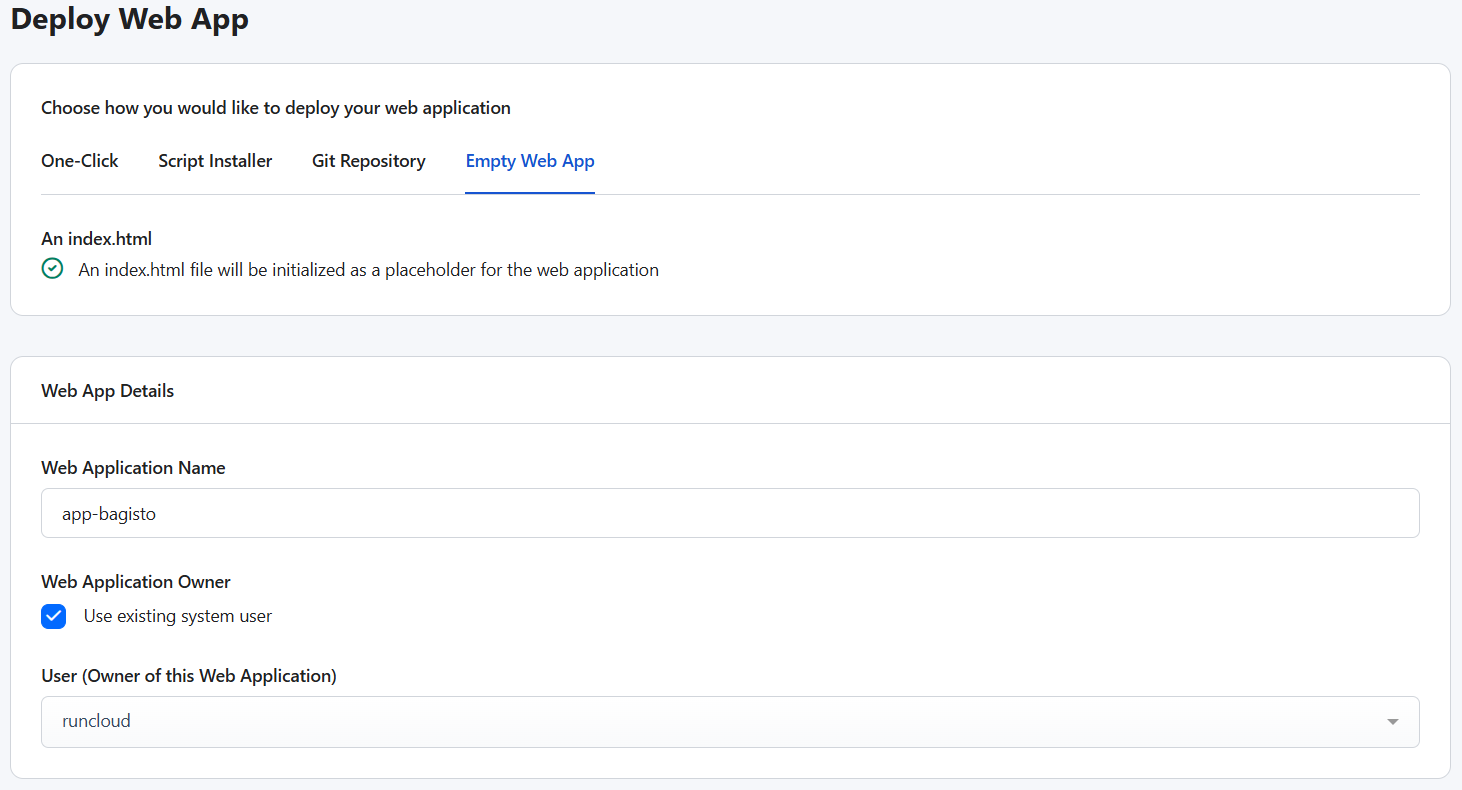Click the 'Use existing system user' label text
Screen dimensions: 1462x790
[x=178, y=616]
